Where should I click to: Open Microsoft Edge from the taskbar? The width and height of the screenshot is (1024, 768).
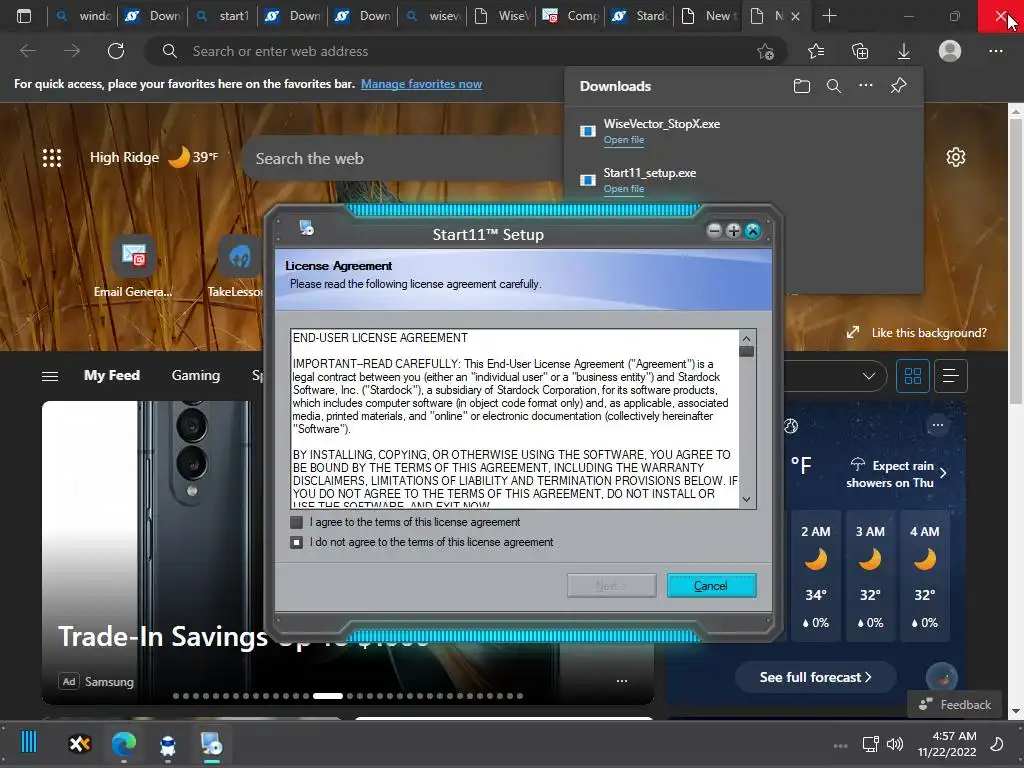click(x=123, y=744)
